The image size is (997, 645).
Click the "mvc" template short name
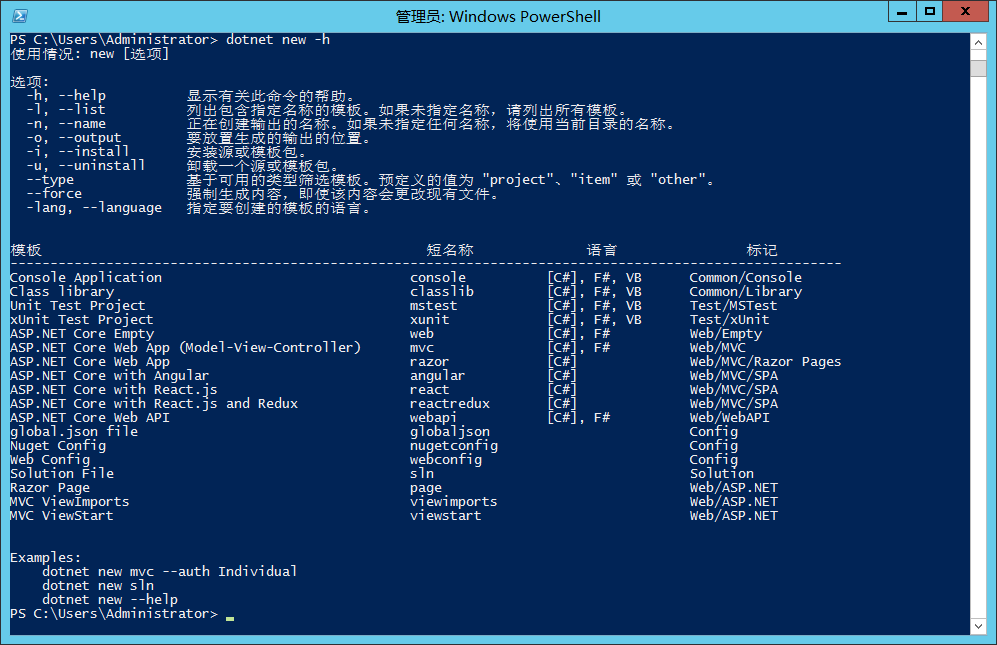pyautogui.click(x=420, y=347)
